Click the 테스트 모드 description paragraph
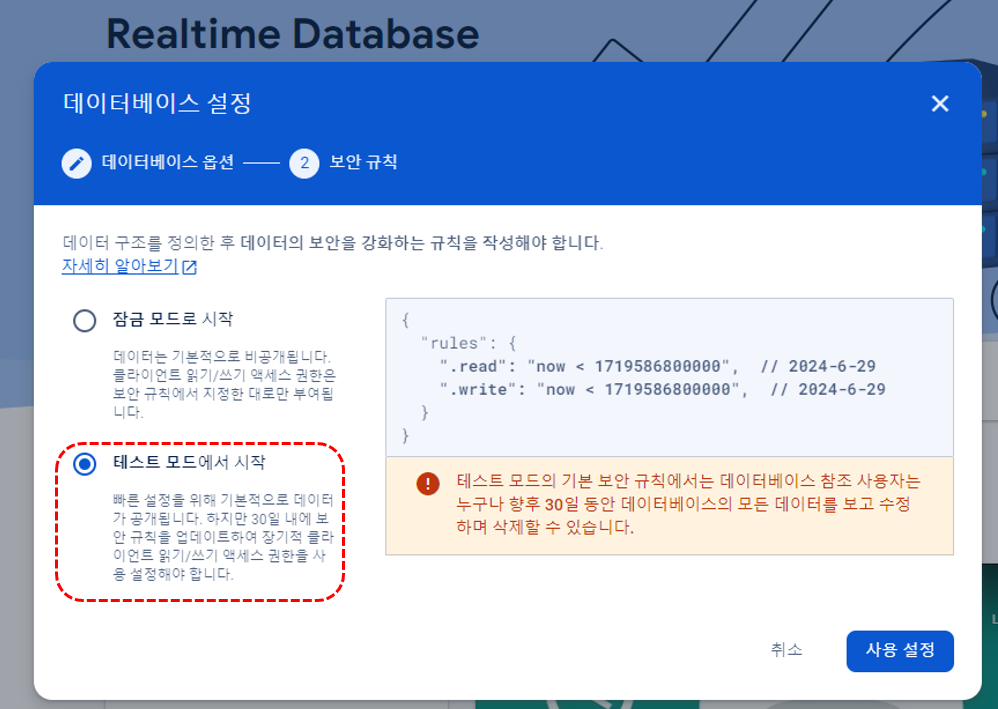This screenshot has width=998, height=709. 223,537
